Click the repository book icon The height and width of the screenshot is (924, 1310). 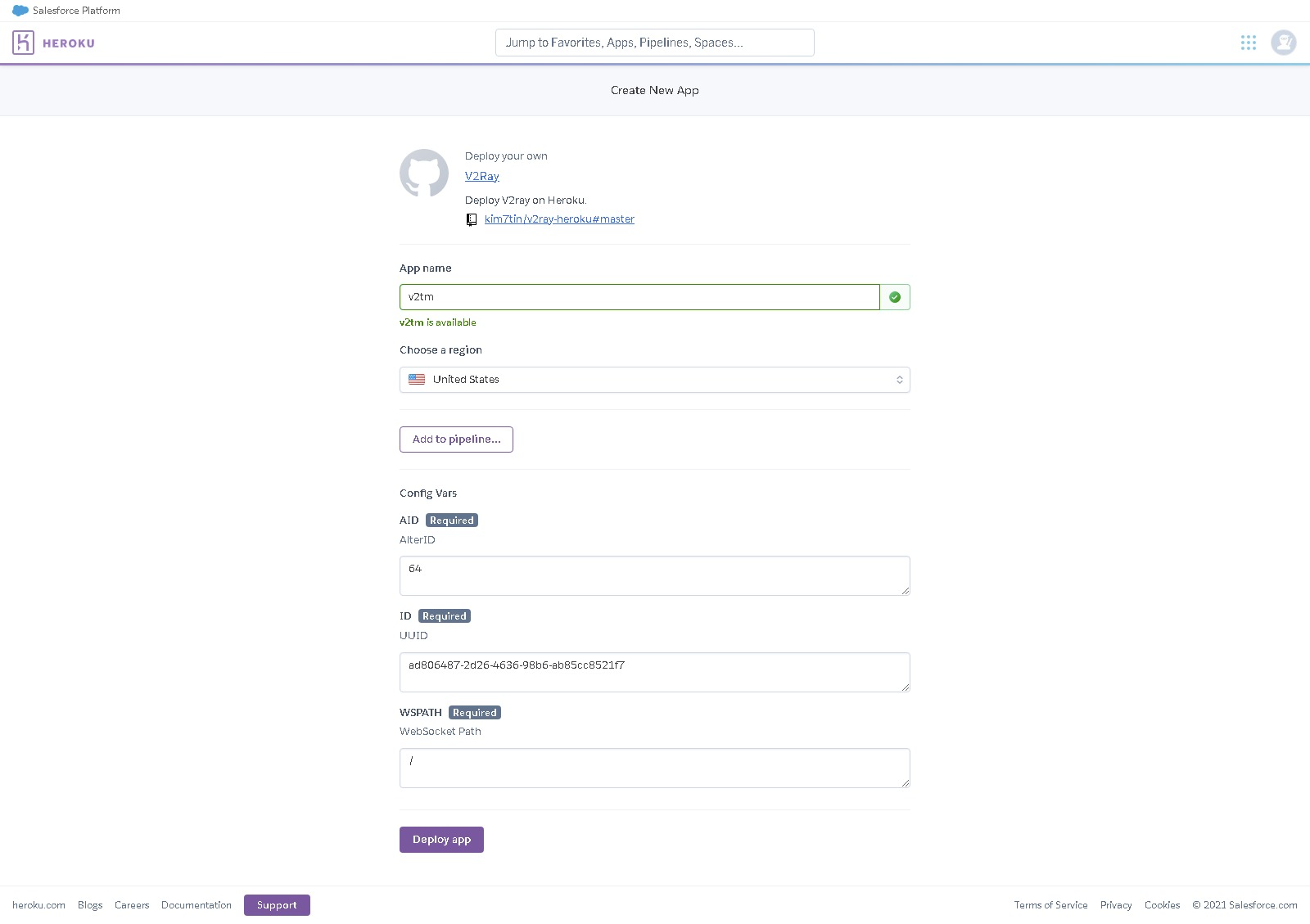(x=472, y=219)
